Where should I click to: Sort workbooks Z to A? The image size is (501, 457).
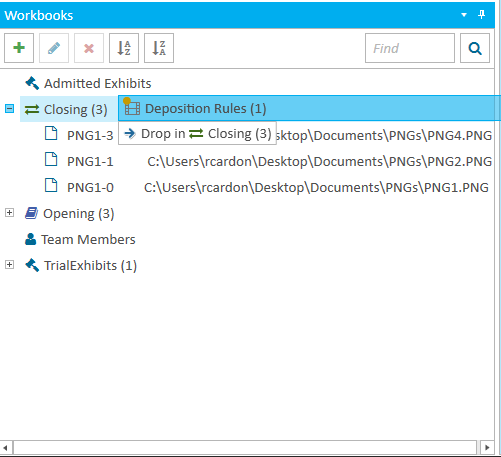[159, 48]
